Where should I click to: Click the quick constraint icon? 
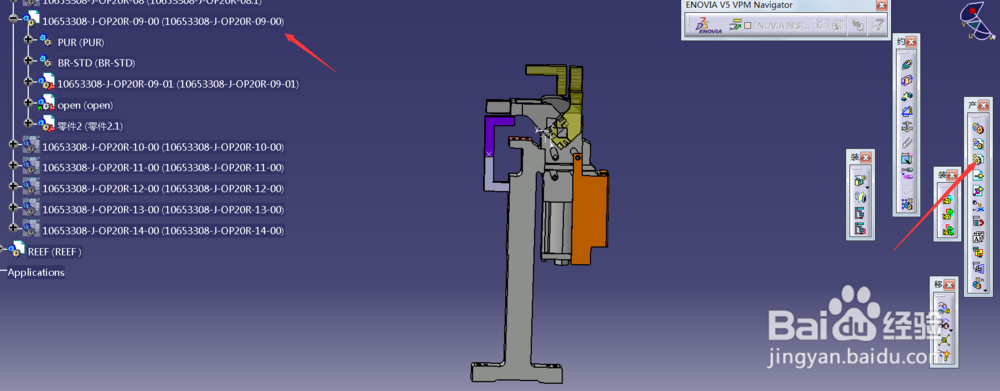(907, 158)
